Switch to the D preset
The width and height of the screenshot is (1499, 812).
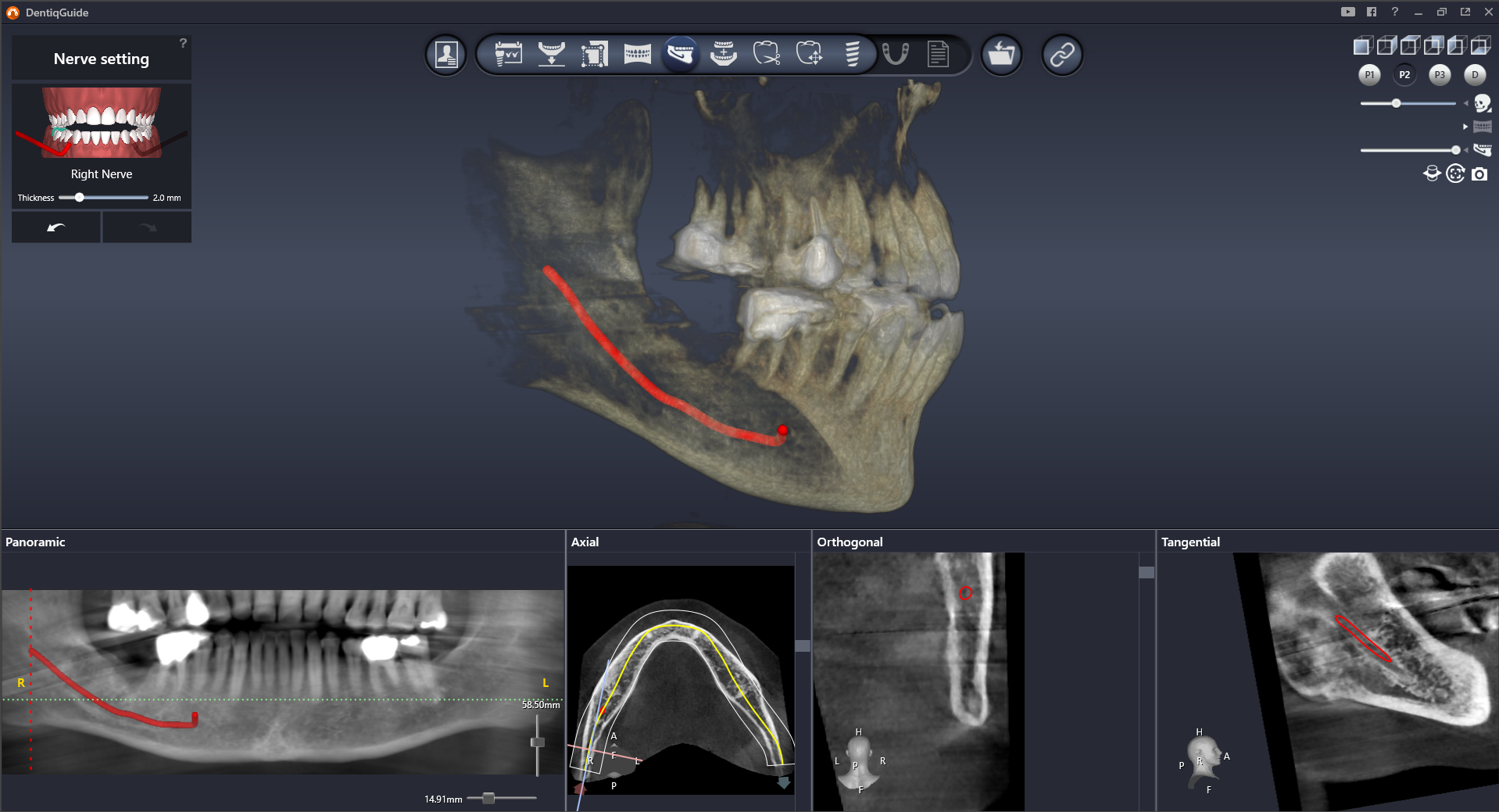coord(1475,75)
